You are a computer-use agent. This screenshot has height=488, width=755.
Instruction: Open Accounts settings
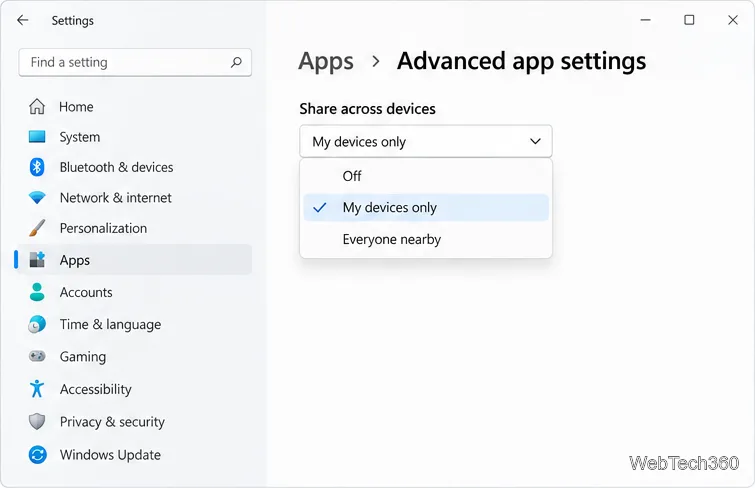click(135, 292)
